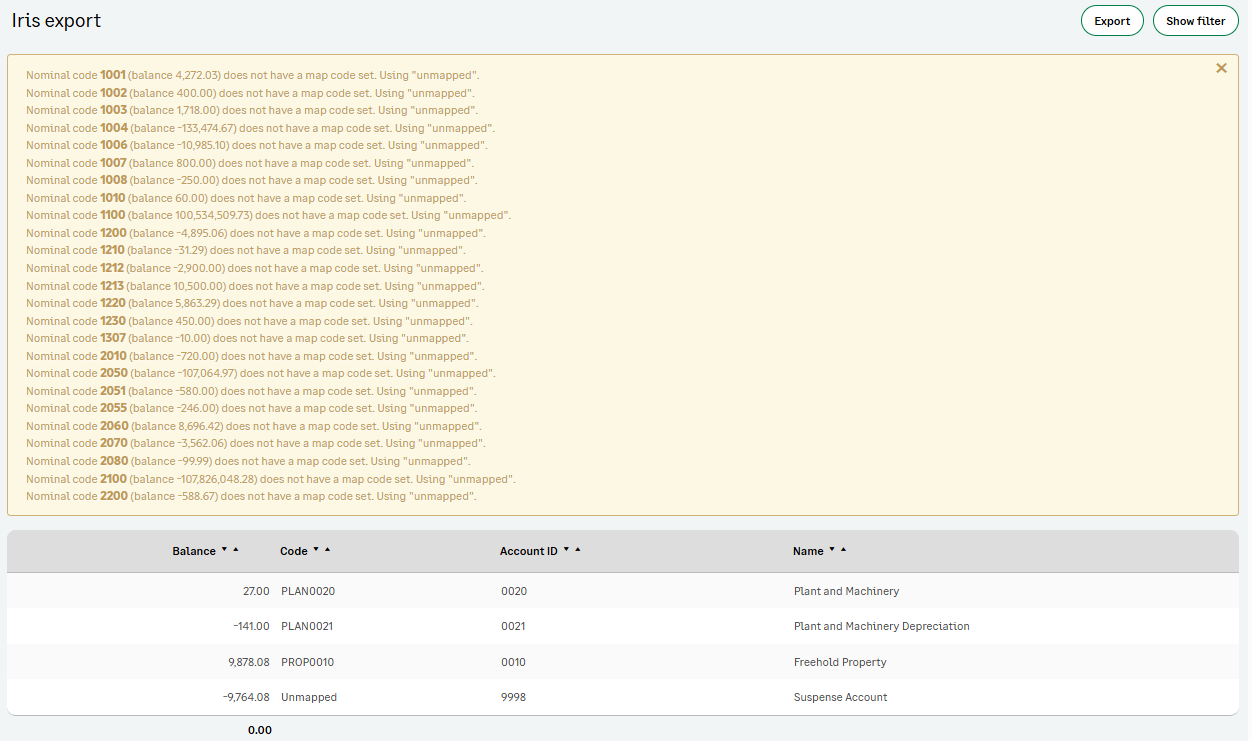1252x741 pixels.
Task: Click the -141.00 balance value
Action: tap(252, 626)
